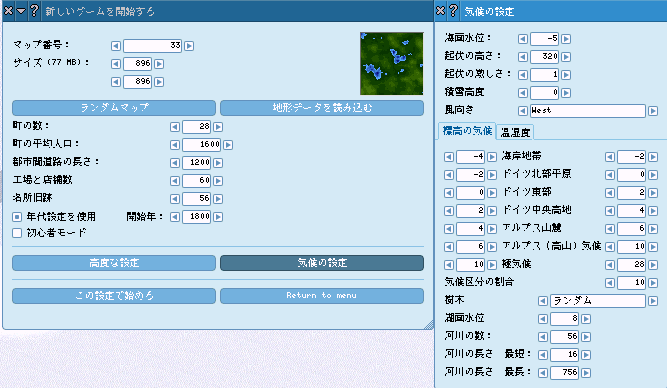Select next 樹木 tree option
This screenshot has height=388, width=667.
653,301
